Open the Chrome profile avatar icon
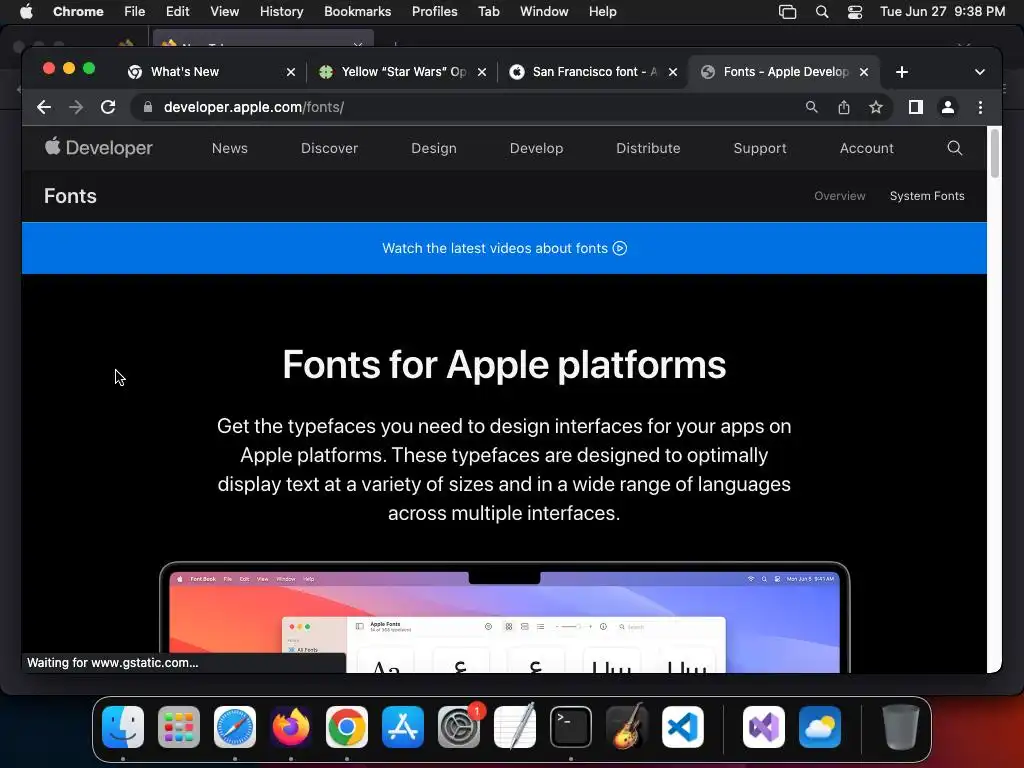 (x=948, y=107)
